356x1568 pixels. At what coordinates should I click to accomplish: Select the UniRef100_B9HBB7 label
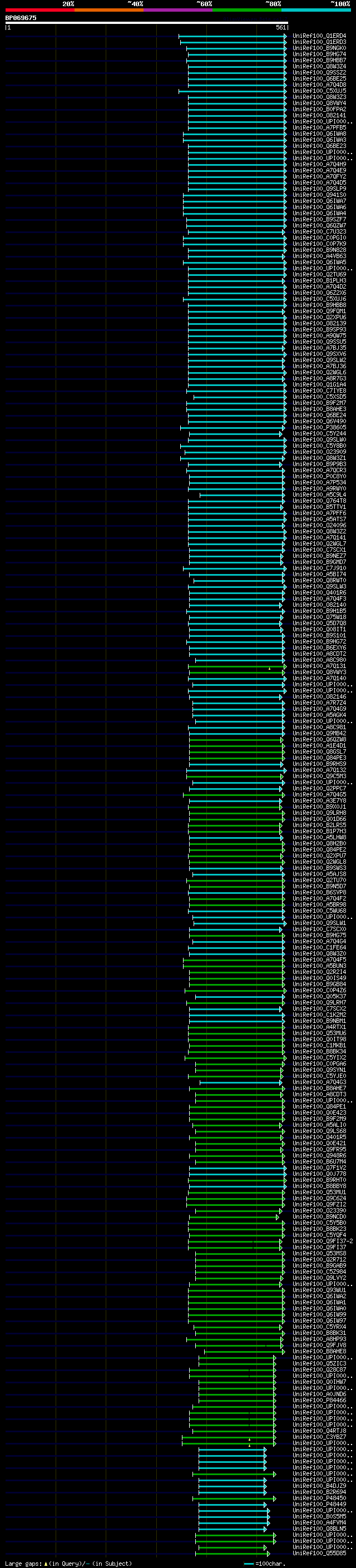(319, 60)
